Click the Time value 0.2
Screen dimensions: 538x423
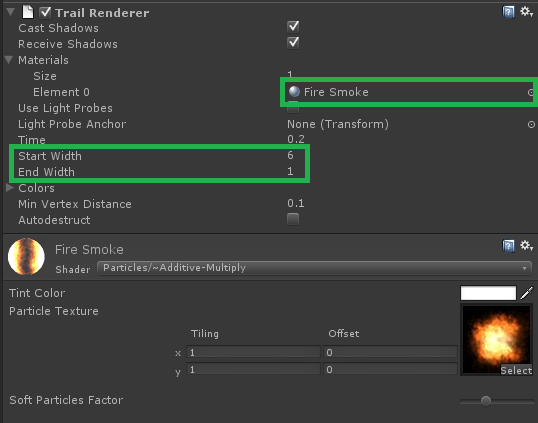click(x=296, y=139)
